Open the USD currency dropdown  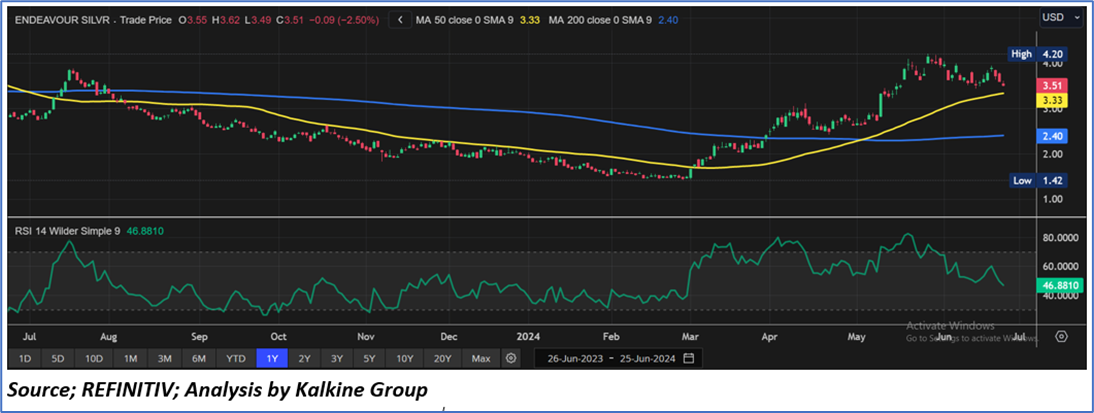point(1063,17)
